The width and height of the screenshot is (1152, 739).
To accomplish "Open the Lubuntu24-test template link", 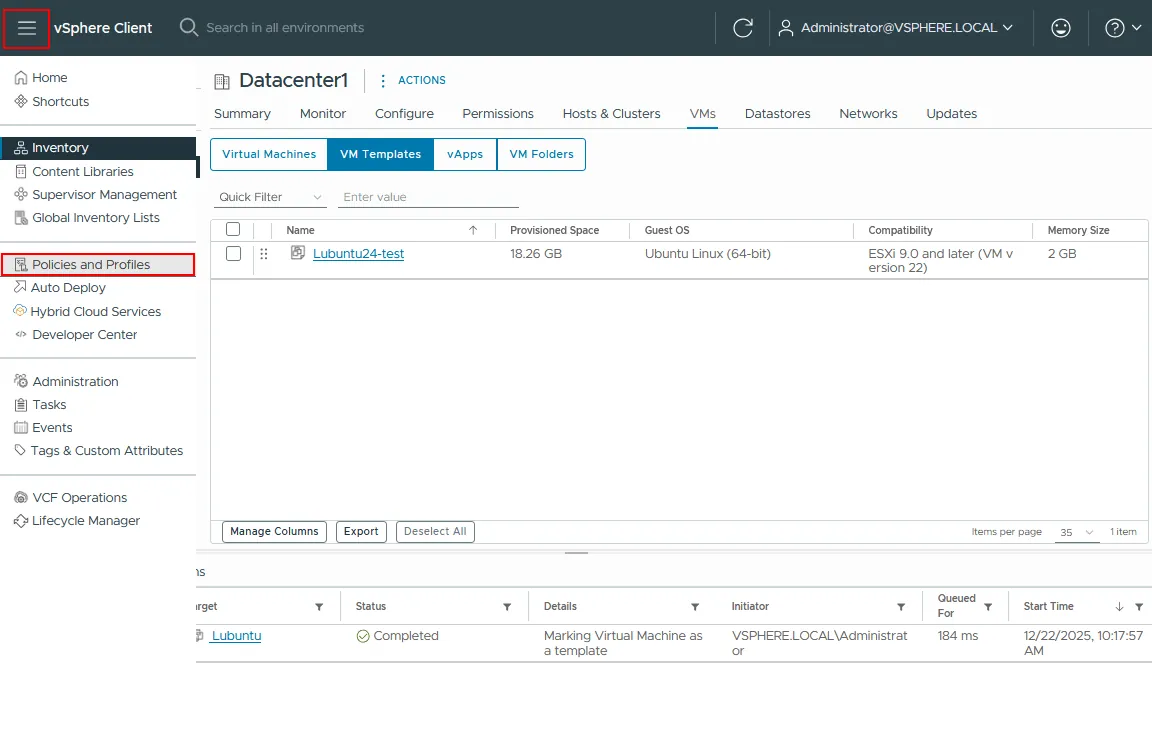I will click(359, 253).
